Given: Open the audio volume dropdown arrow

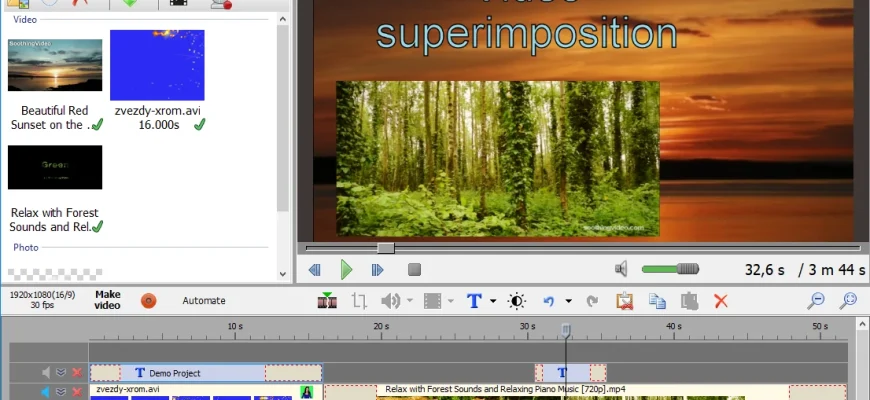Looking at the screenshot, I should 409,301.
